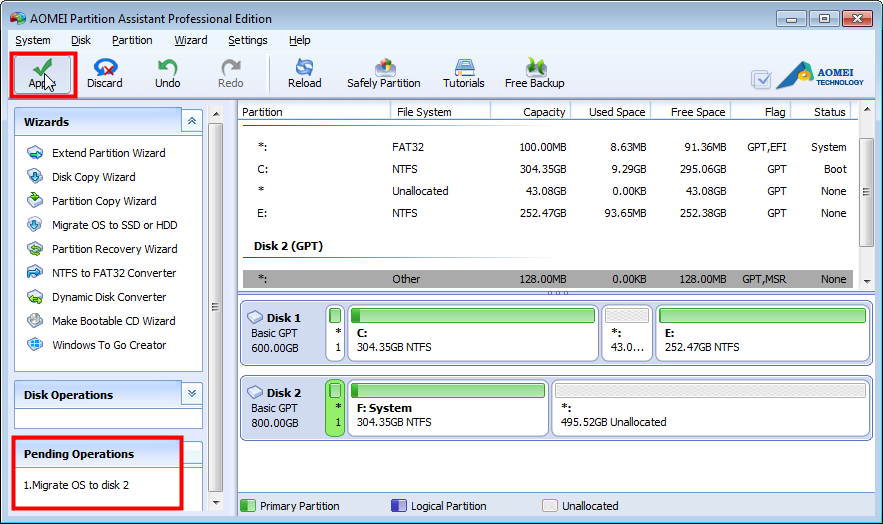
Task: Launch the Free Backup tool
Action: pos(534,74)
